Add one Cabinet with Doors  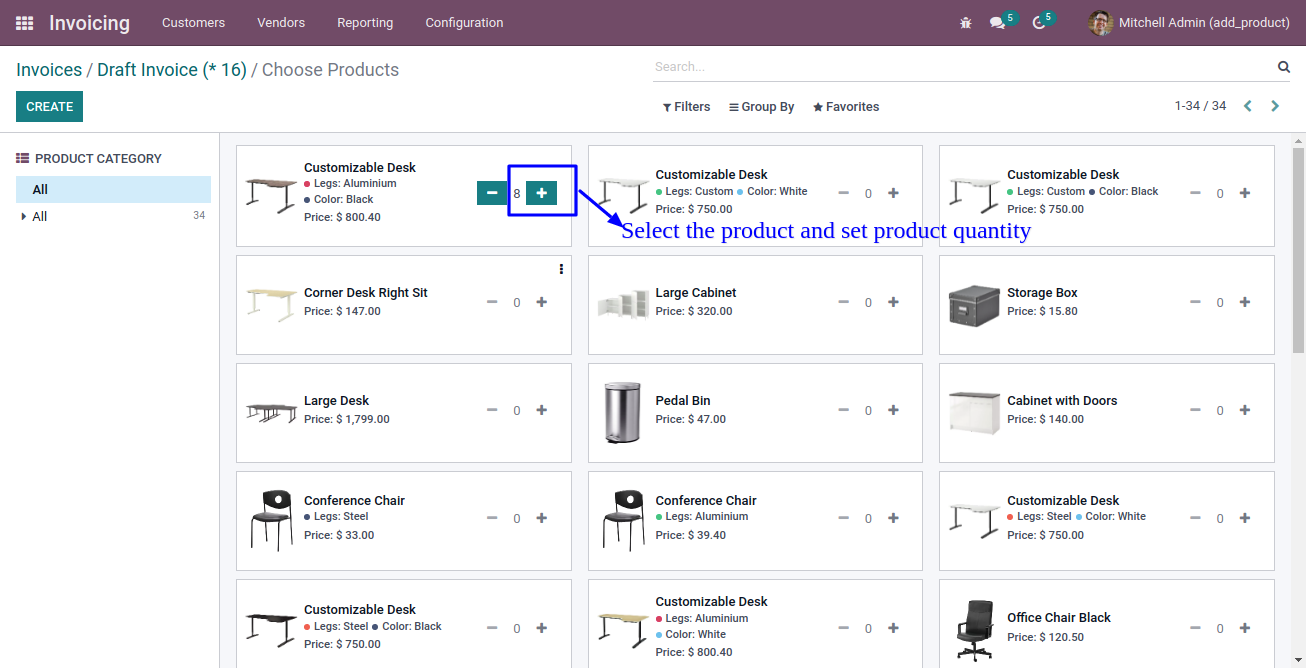1245,410
